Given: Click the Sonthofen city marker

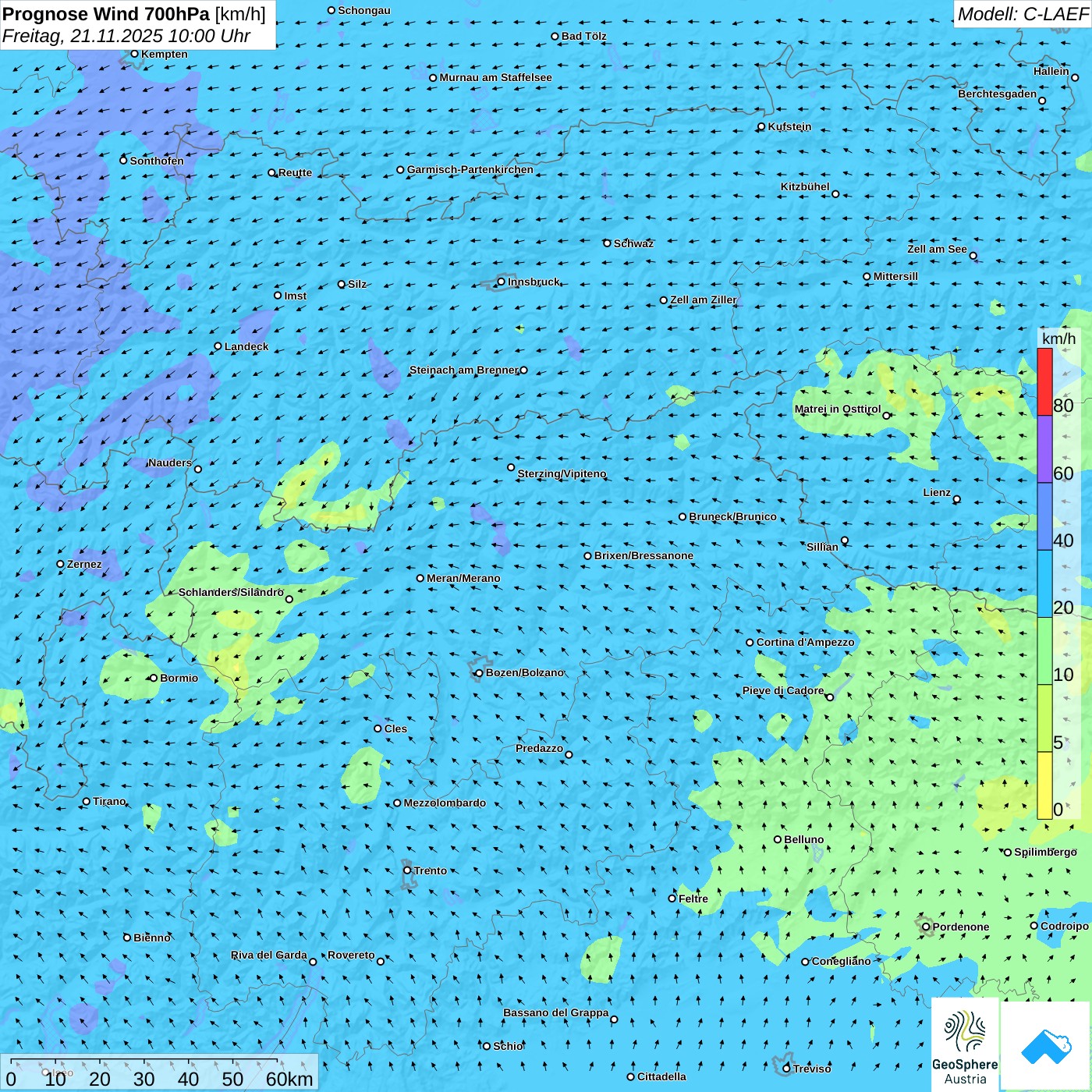Looking at the screenshot, I should coord(123,160).
